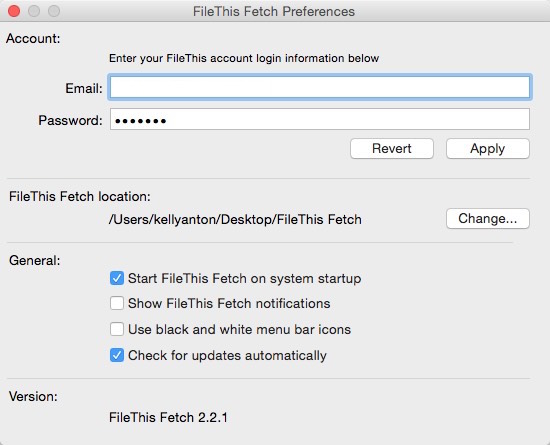
Task: Close the FileThis Fetch Preferences window
Action: point(14,11)
